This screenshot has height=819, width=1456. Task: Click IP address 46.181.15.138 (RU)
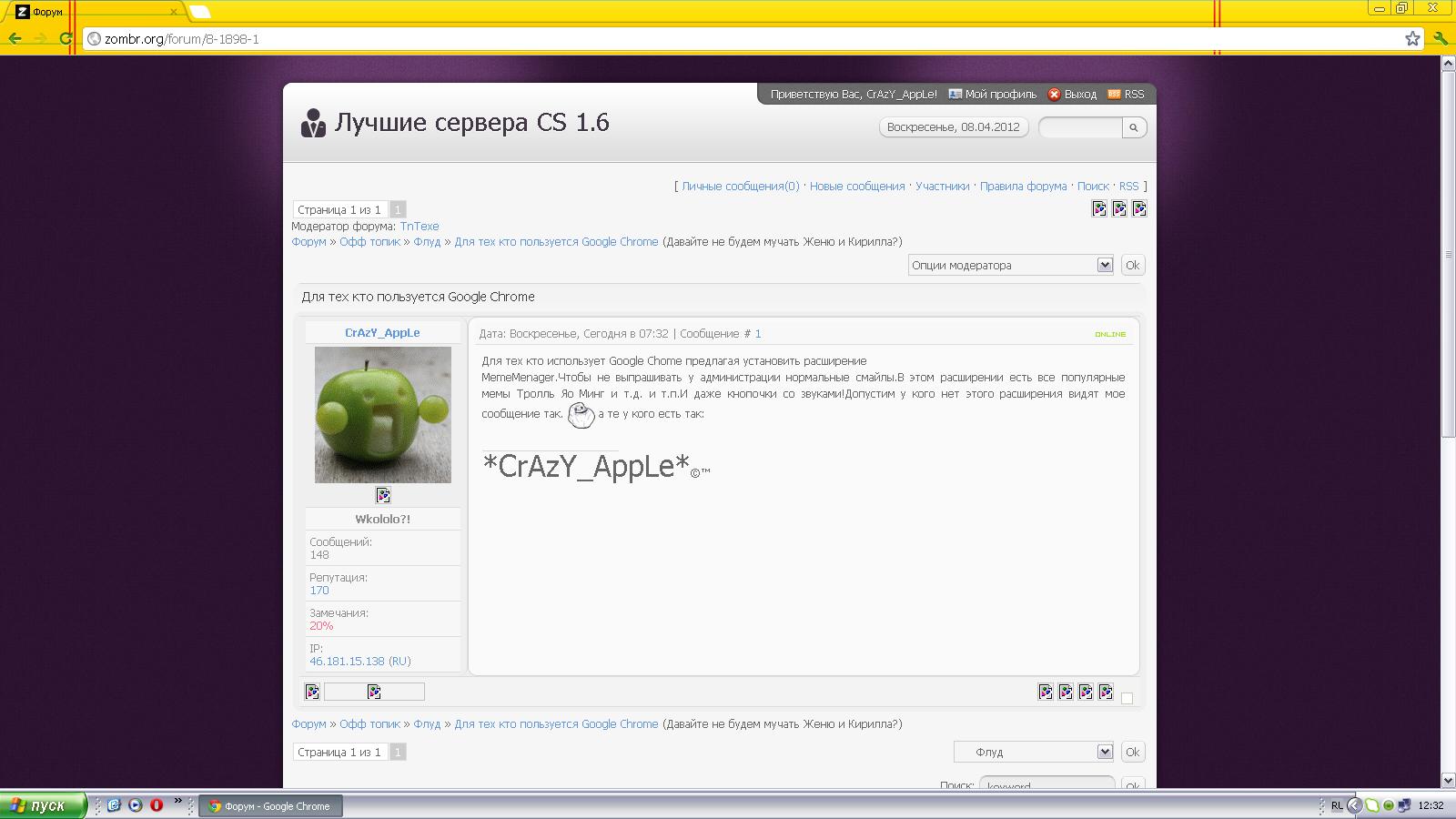point(360,661)
